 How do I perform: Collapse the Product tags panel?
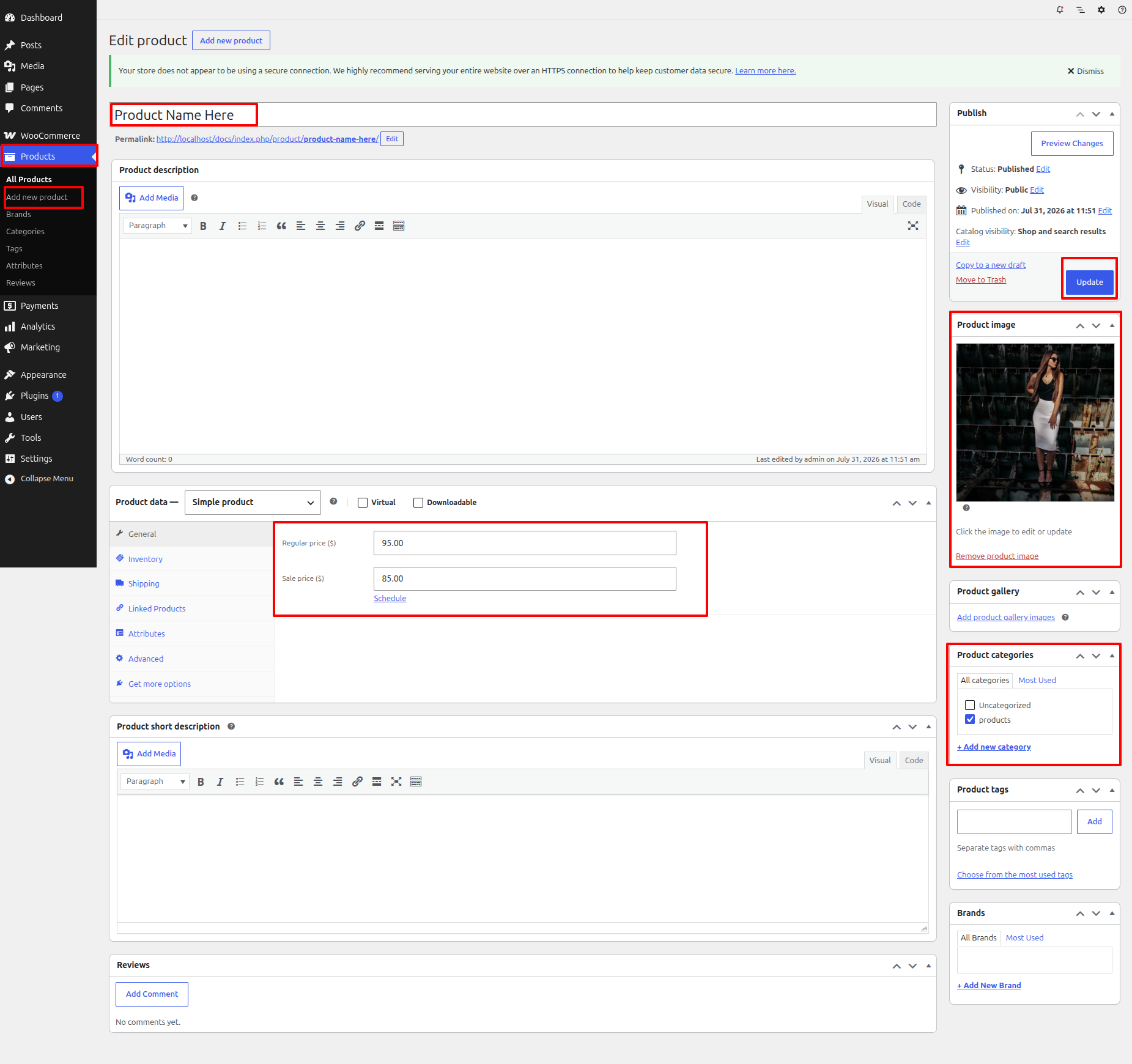[1112, 790]
